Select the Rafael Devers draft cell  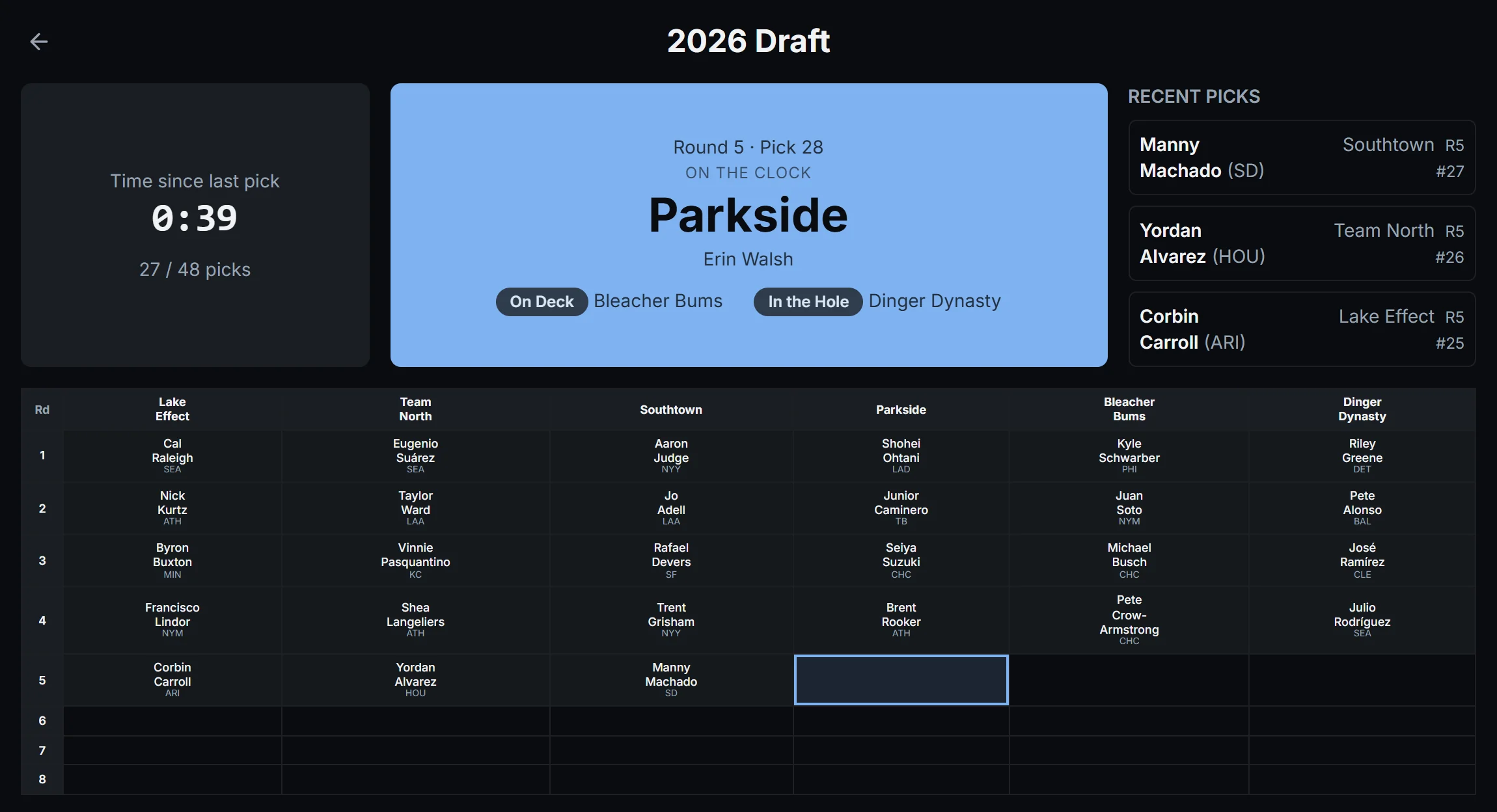tap(671, 560)
